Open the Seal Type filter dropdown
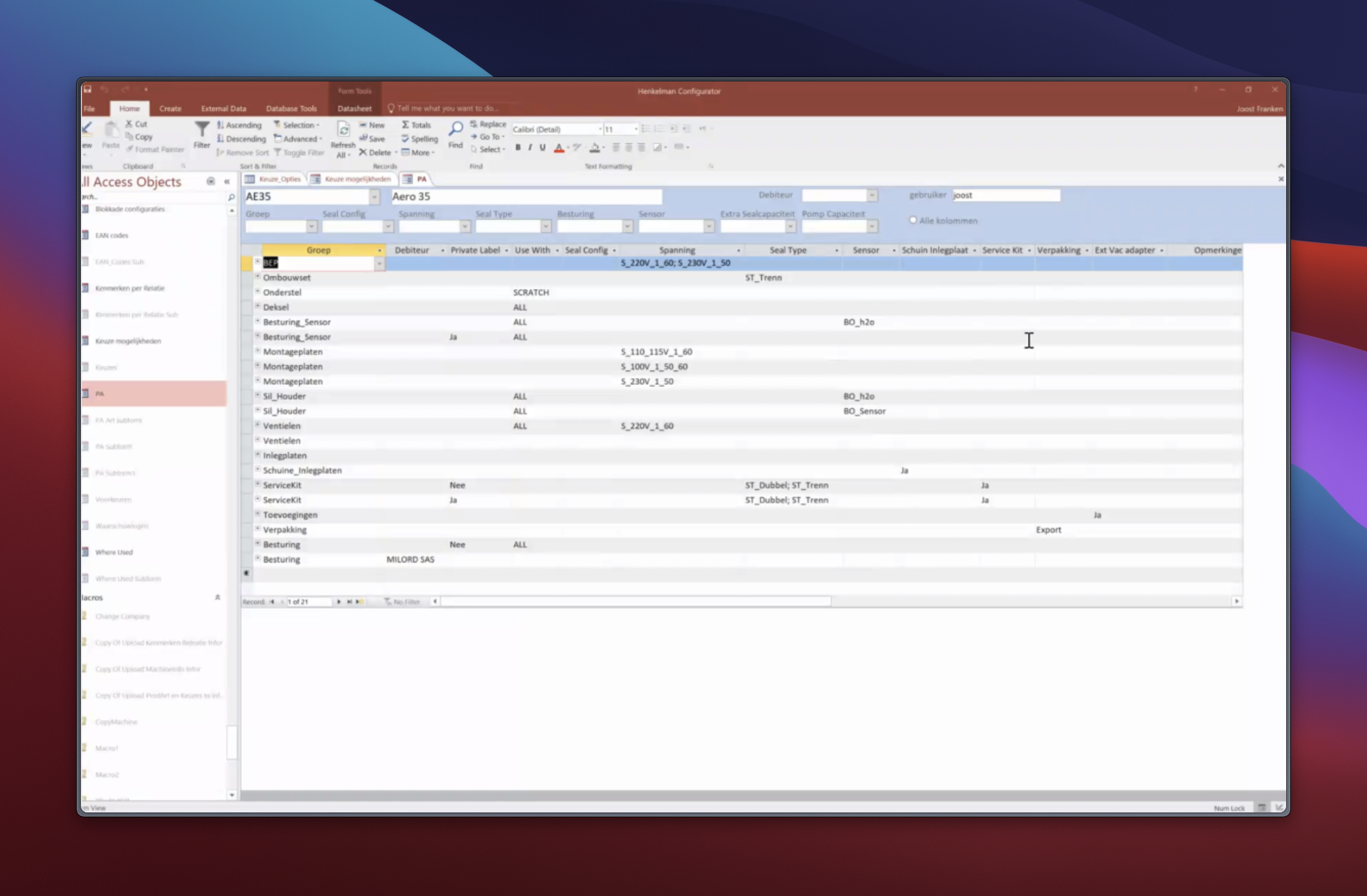 (x=545, y=226)
